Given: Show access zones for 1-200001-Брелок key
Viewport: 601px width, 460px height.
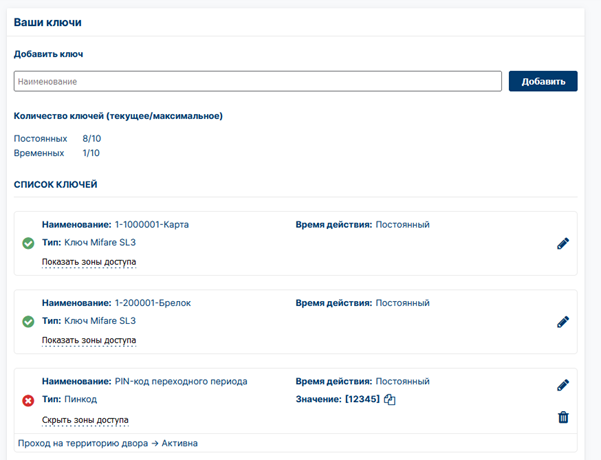Looking at the screenshot, I should [89, 340].
